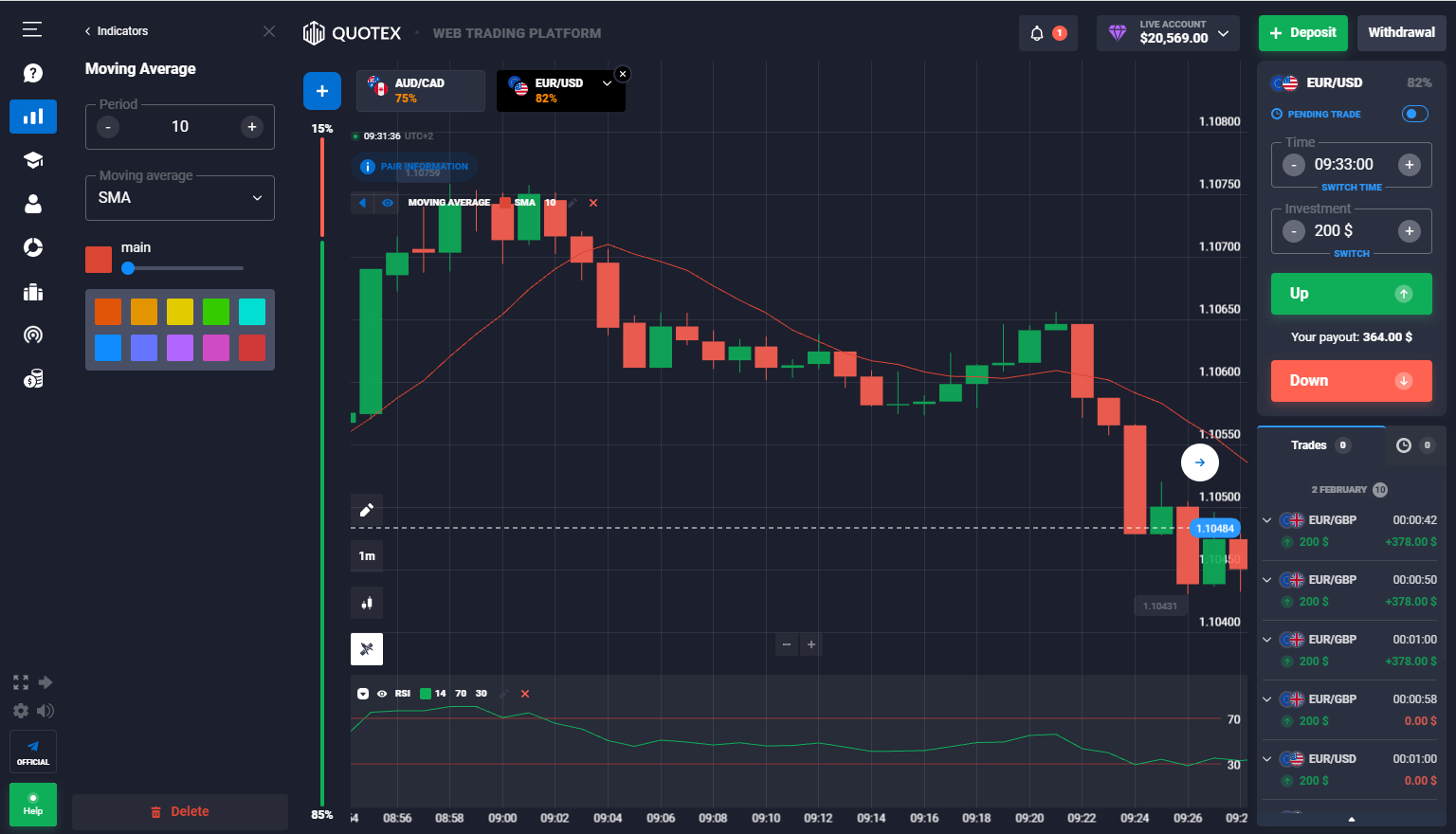Edit the RSI indicator with pencil icon
Image resolution: width=1456 pixels, height=834 pixels.
click(504, 694)
